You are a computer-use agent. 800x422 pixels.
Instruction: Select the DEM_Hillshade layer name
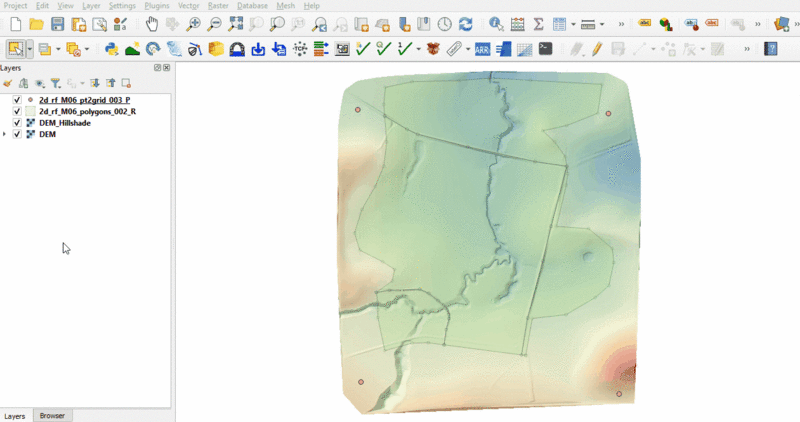click(x=65, y=123)
